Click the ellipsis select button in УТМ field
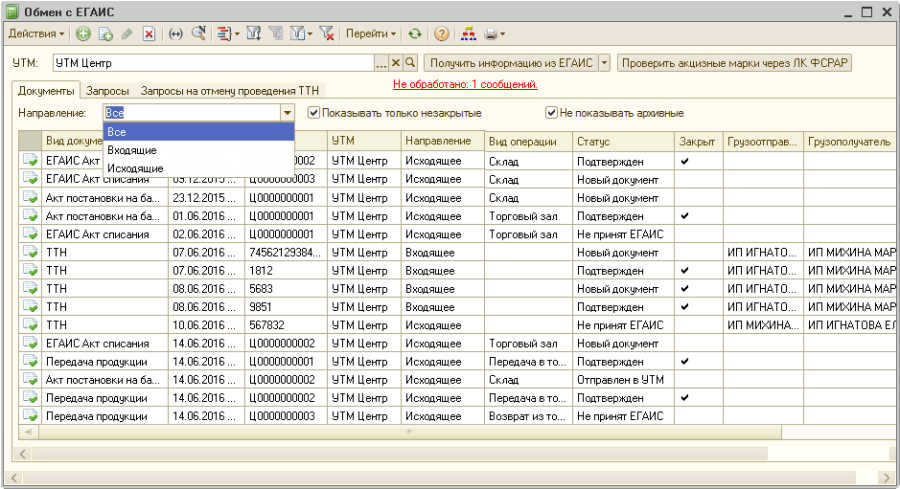This screenshot has height=489, width=900. tap(381, 63)
